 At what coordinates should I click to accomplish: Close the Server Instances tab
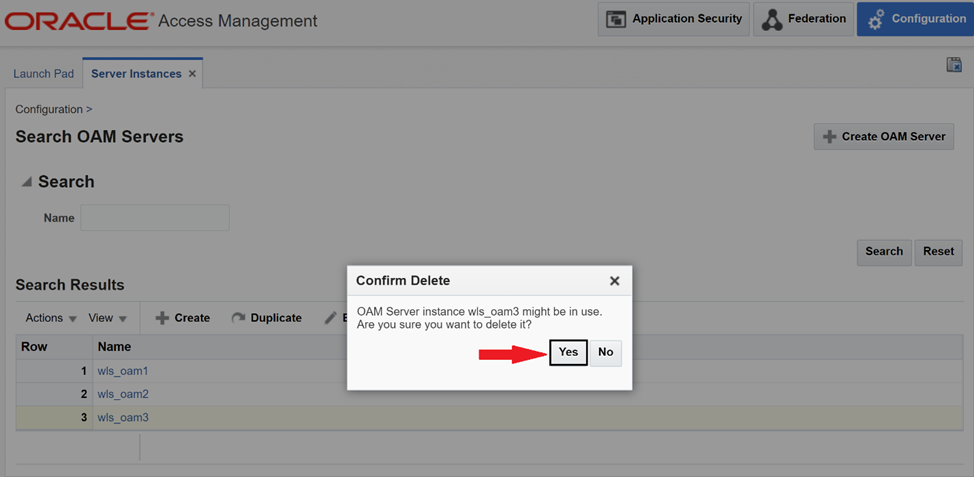pos(192,74)
